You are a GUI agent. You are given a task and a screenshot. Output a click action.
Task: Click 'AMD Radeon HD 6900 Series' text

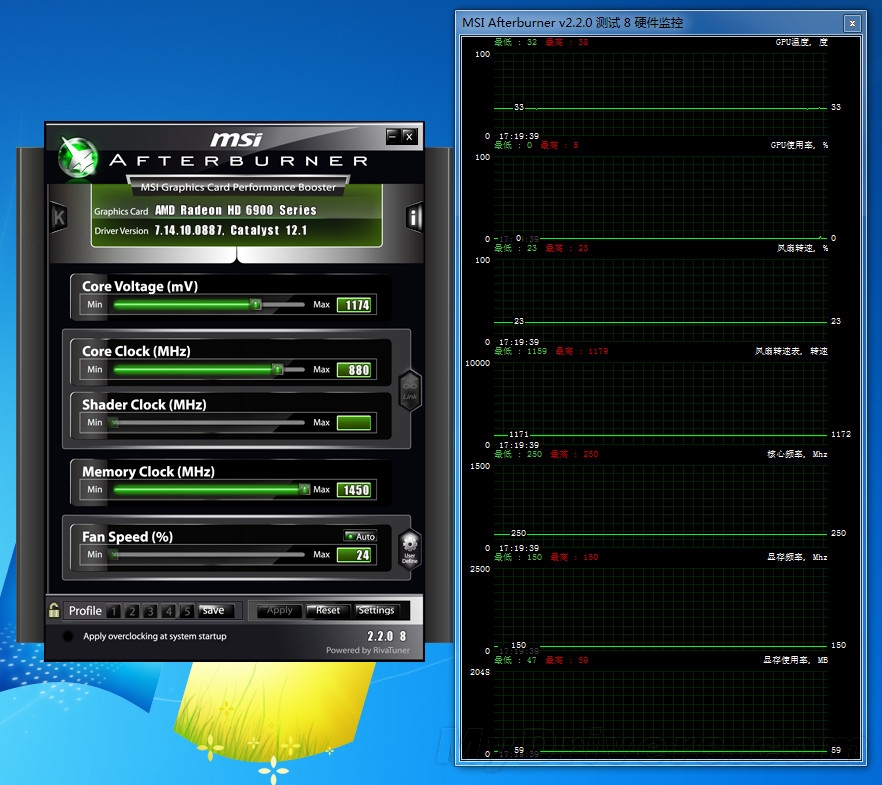click(236, 210)
